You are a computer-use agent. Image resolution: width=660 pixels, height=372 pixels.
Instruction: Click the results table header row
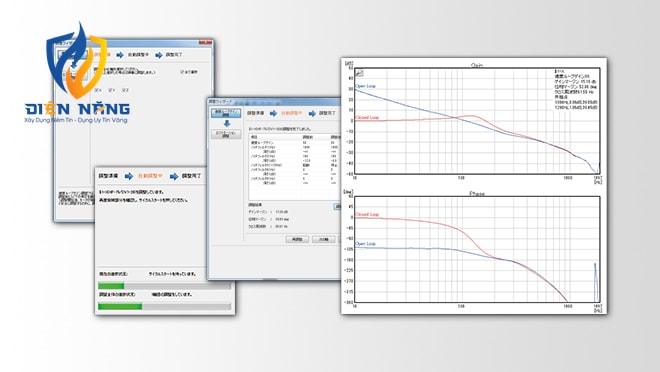295,137
